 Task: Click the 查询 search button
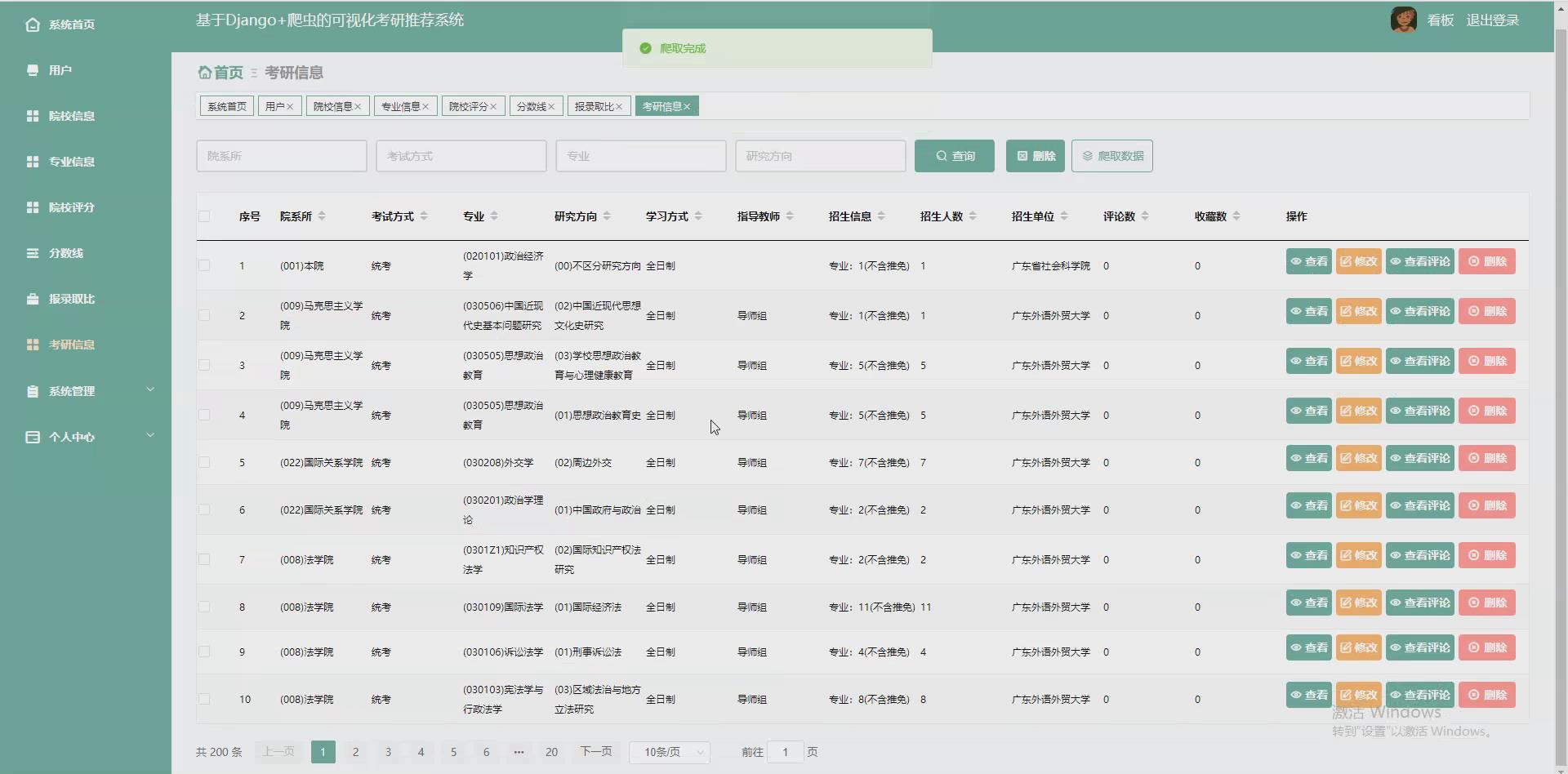point(955,156)
